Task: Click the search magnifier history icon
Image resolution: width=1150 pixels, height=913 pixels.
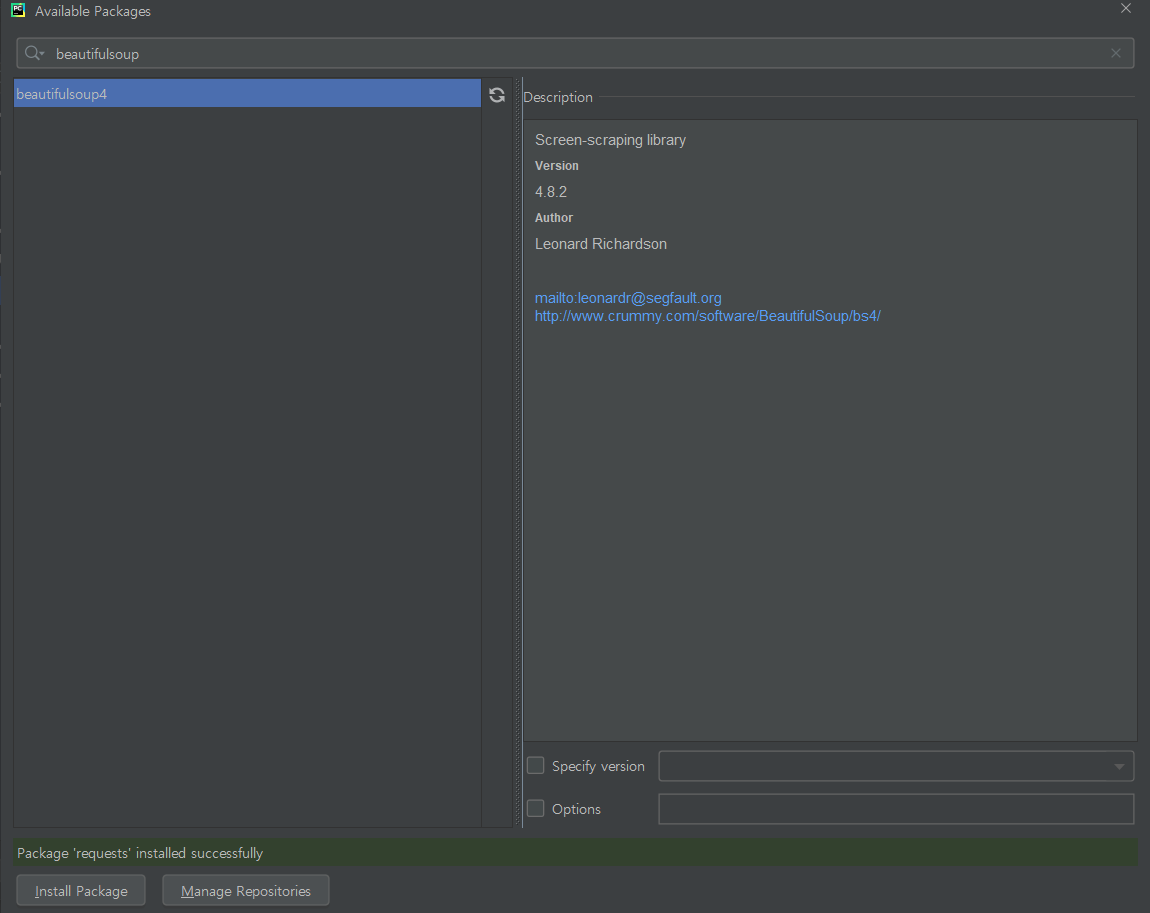Action: coord(34,54)
